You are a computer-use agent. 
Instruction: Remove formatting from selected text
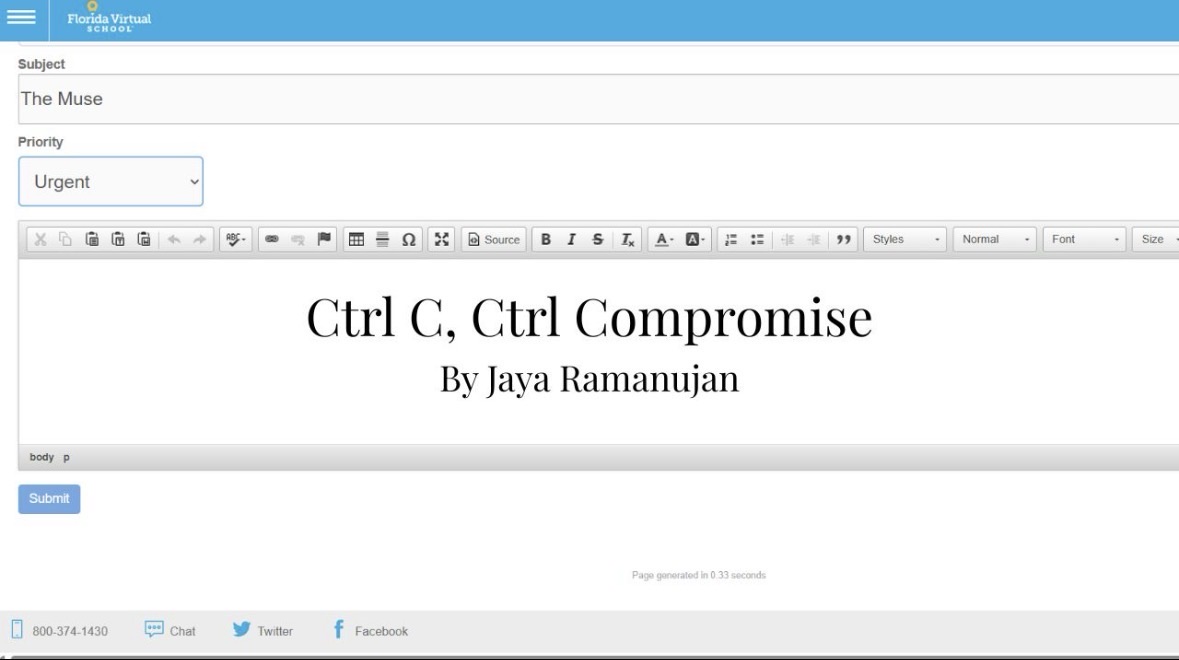click(x=627, y=239)
